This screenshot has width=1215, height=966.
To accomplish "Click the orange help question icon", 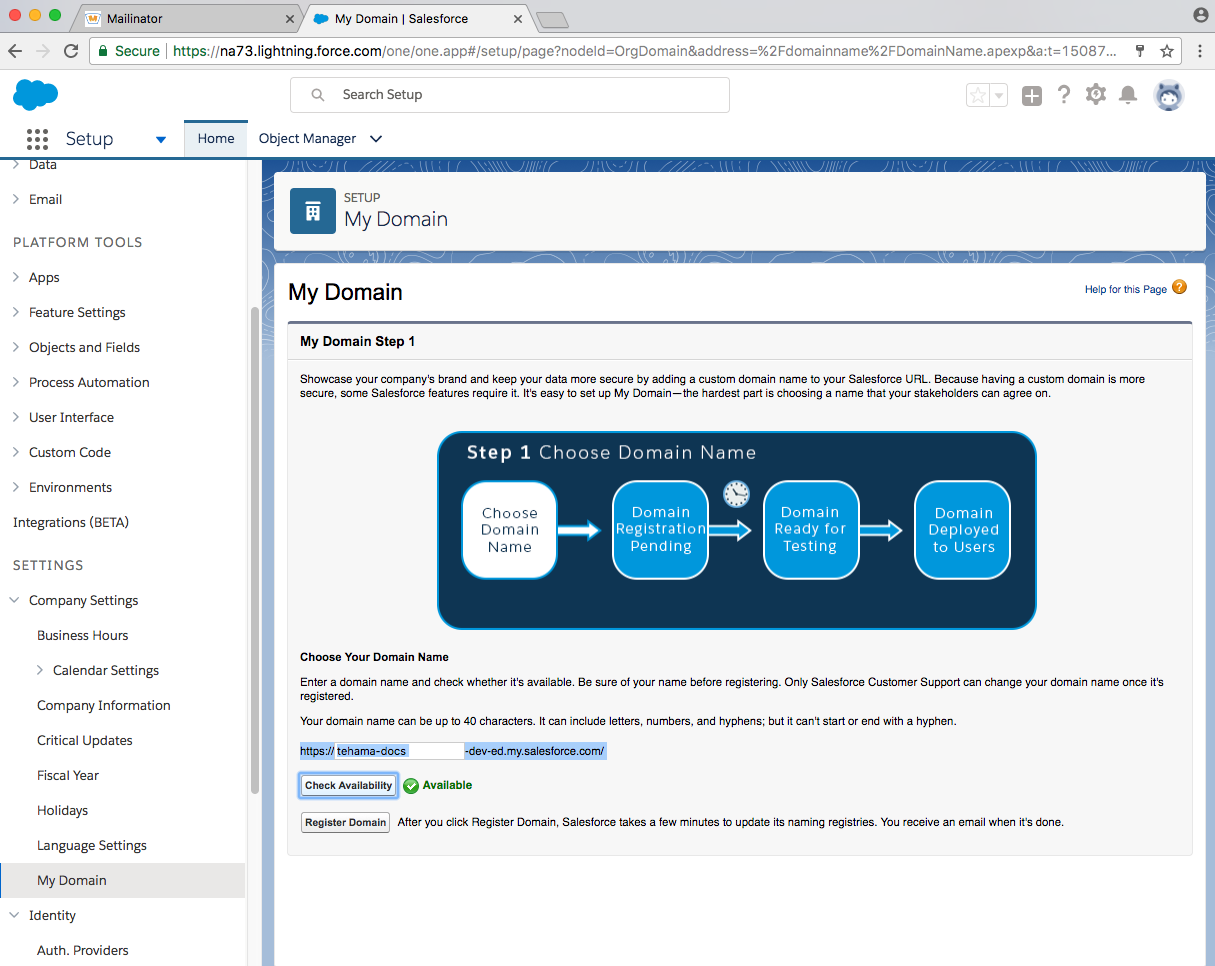I will coord(1180,288).
